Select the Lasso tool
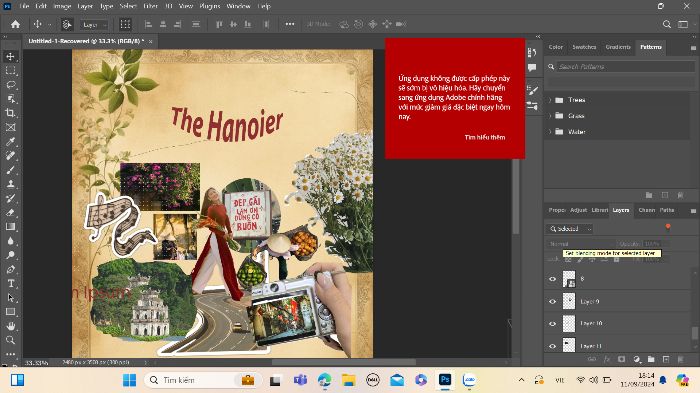This screenshot has height=393, width=700. point(11,85)
